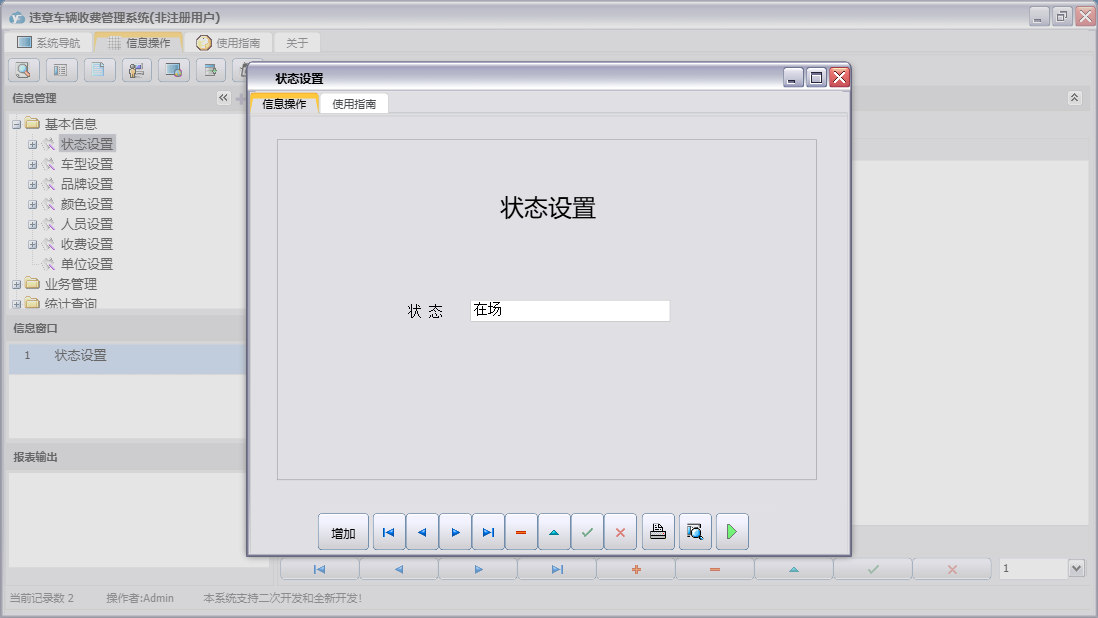Click the green play icon in dialog toolbar
The height and width of the screenshot is (618, 1098).
click(x=731, y=531)
